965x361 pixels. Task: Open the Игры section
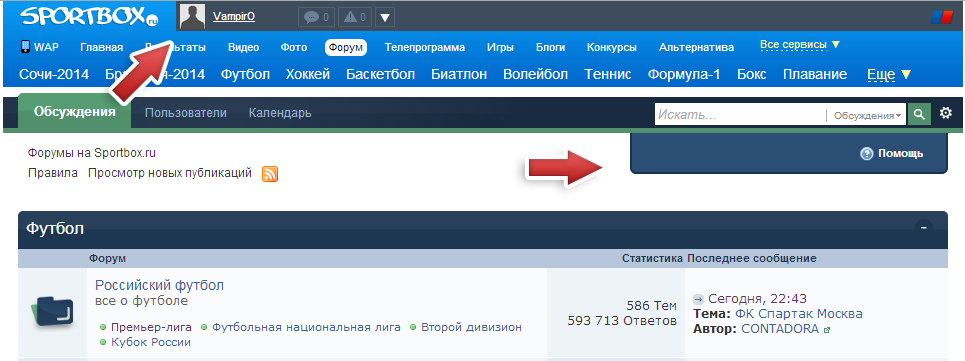500,47
